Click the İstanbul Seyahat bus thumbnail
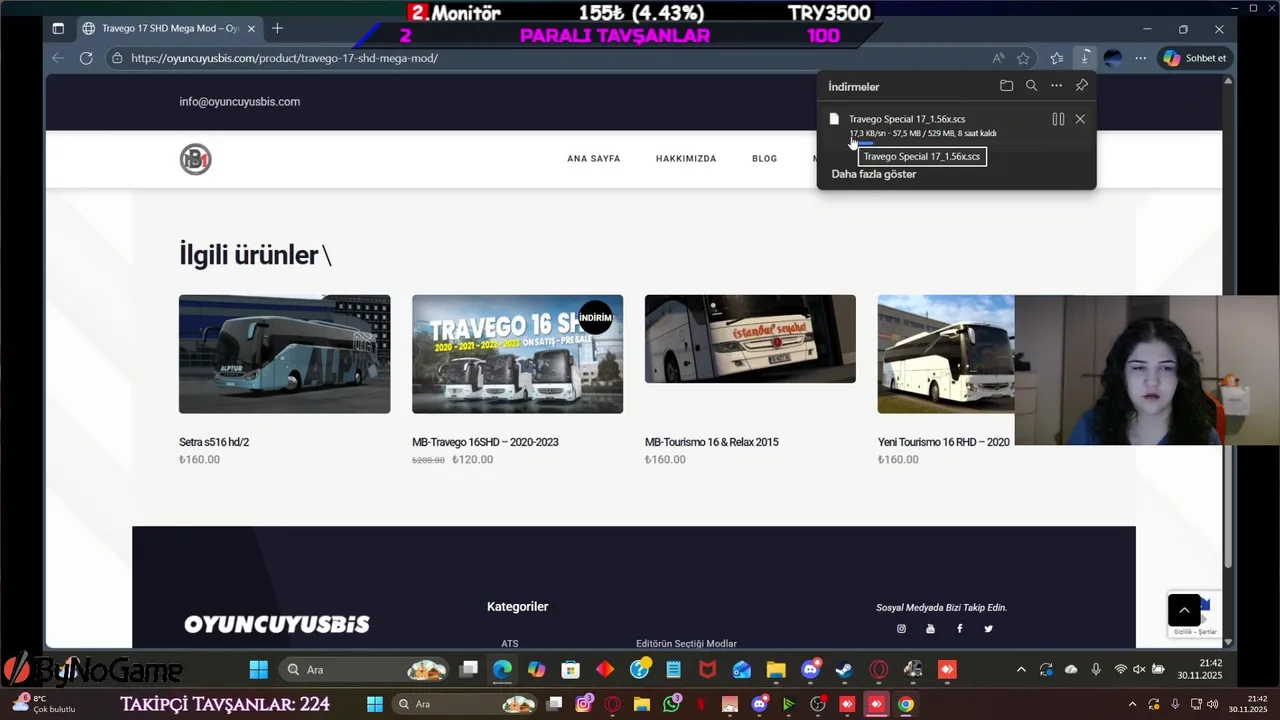Viewport: 1280px width, 720px height. (750, 339)
